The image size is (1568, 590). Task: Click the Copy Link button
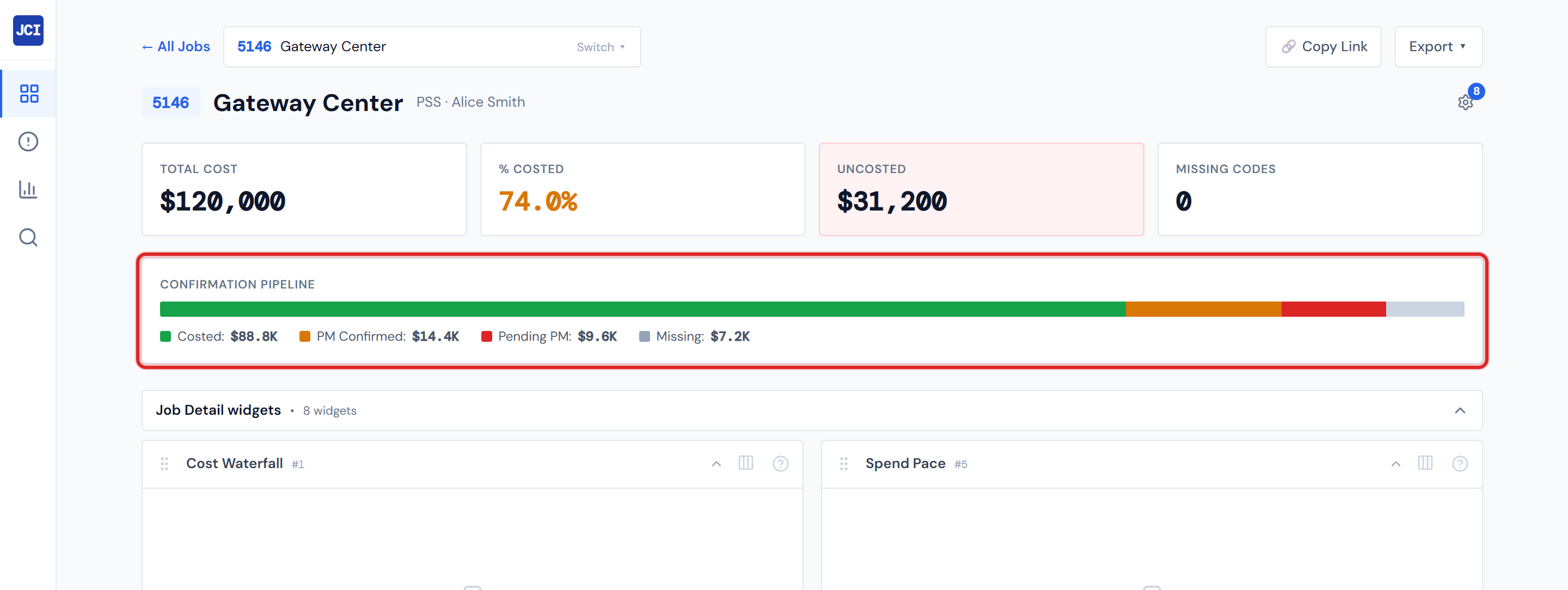click(x=1322, y=46)
